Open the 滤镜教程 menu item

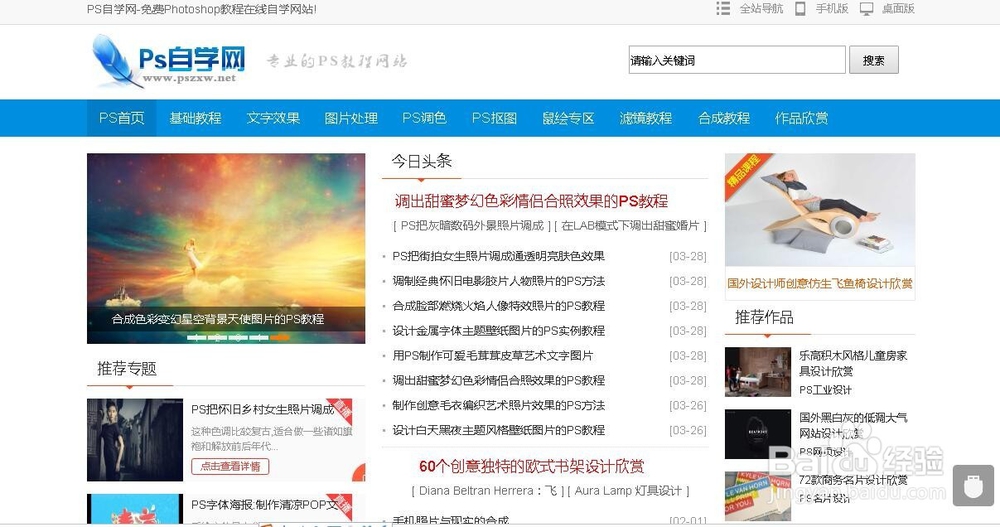click(645, 118)
